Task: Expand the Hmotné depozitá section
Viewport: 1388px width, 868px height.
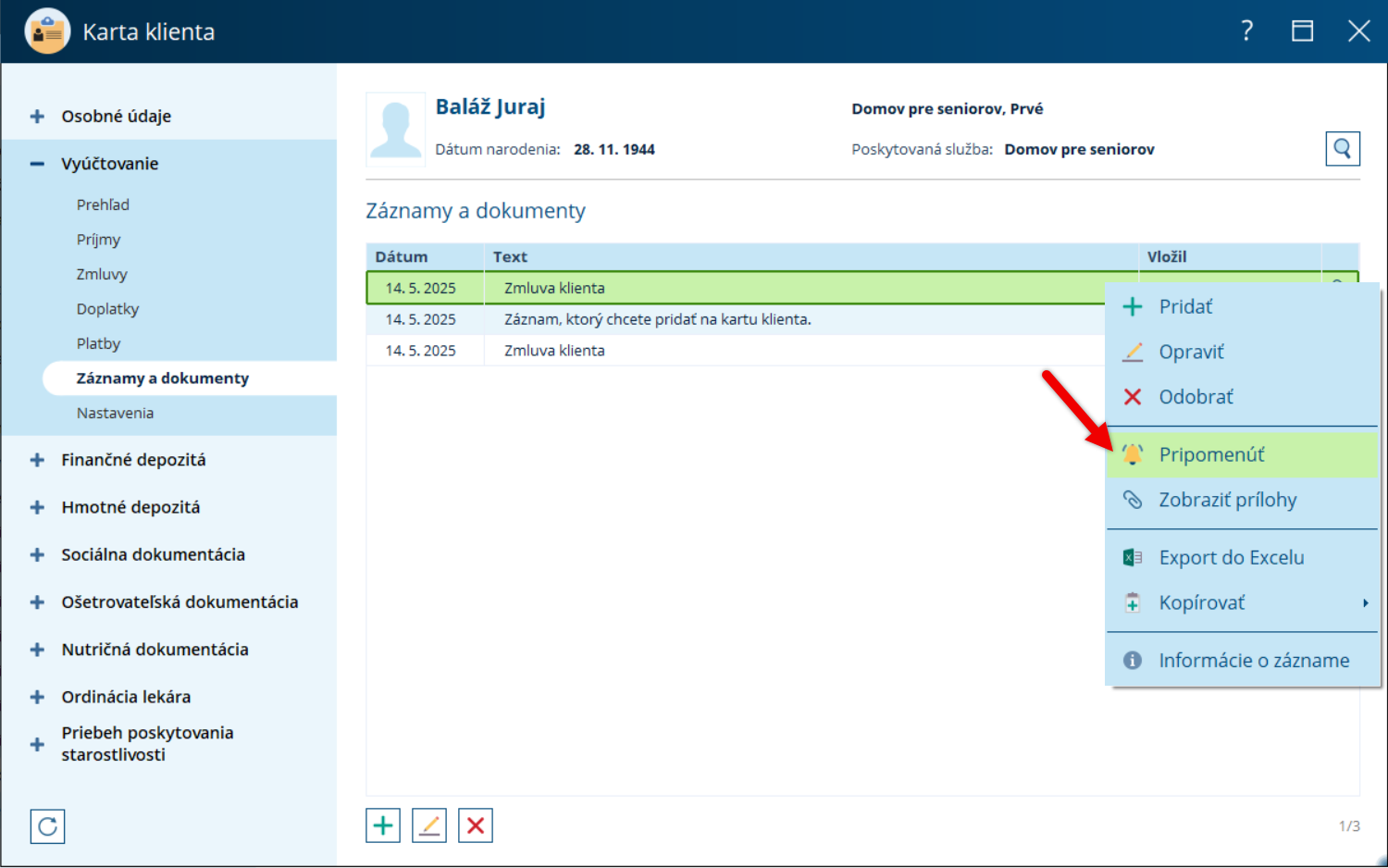Action: (x=37, y=507)
